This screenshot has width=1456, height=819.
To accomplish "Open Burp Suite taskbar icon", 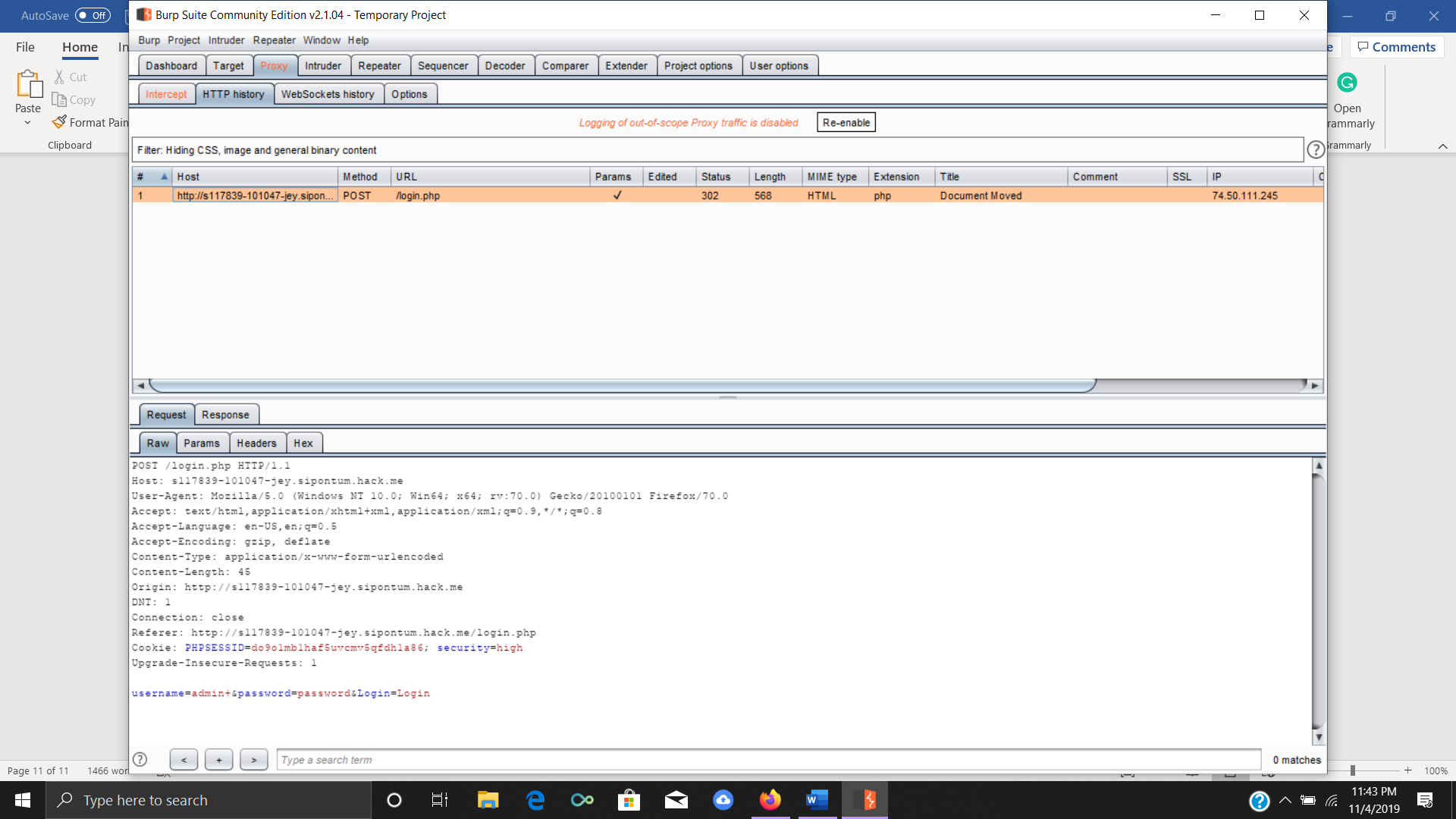I will [864, 800].
